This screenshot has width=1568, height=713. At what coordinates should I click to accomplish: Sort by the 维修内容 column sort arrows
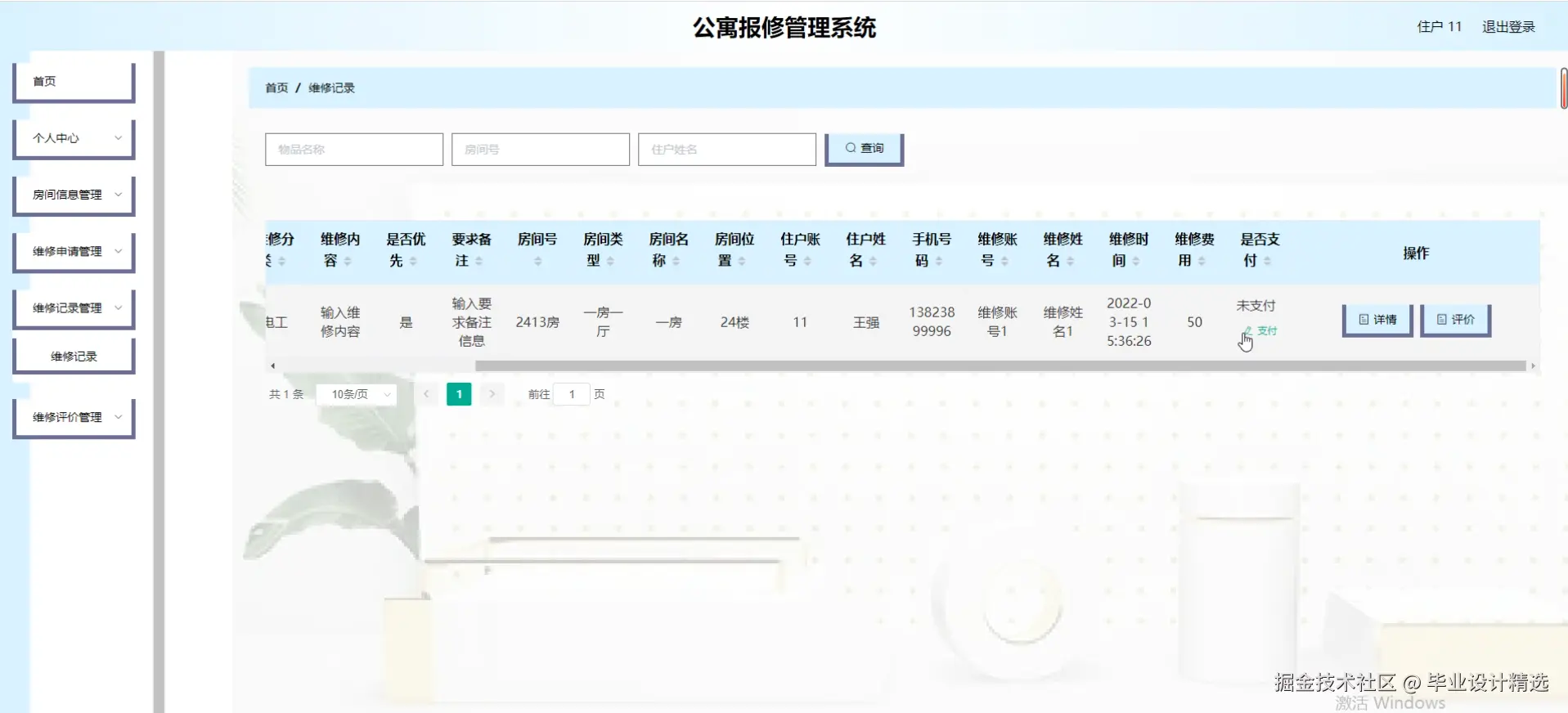pos(348,261)
